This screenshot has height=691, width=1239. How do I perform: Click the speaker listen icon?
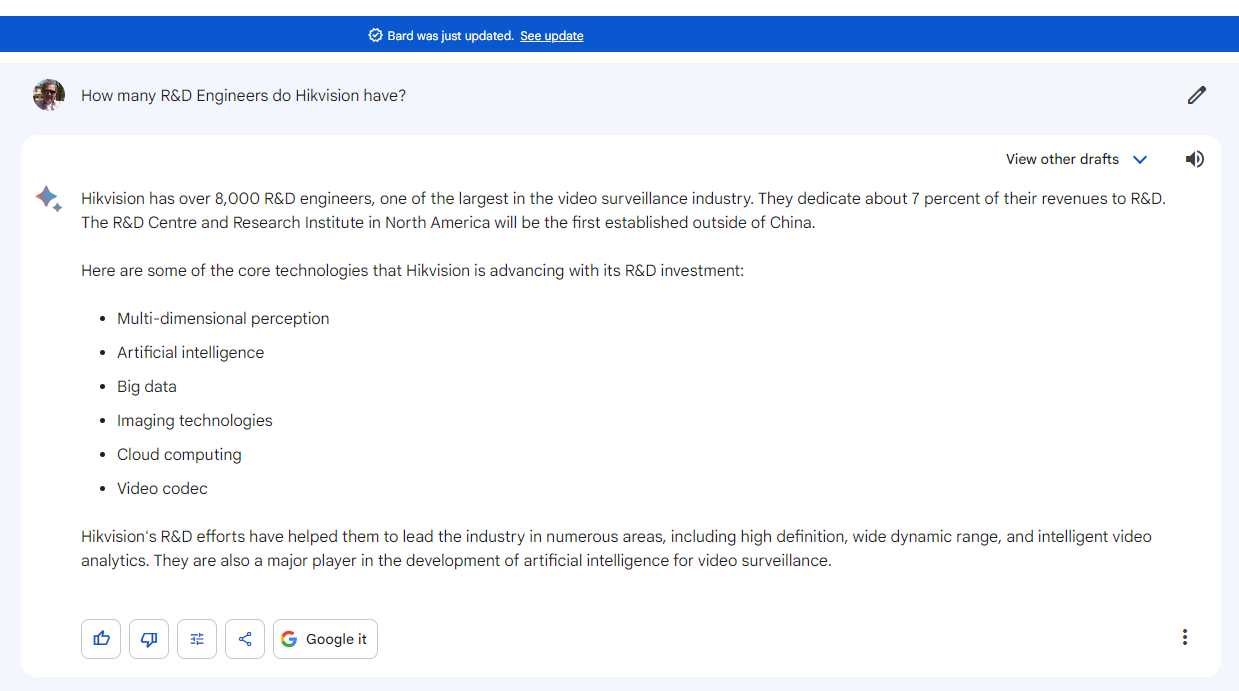point(1195,159)
